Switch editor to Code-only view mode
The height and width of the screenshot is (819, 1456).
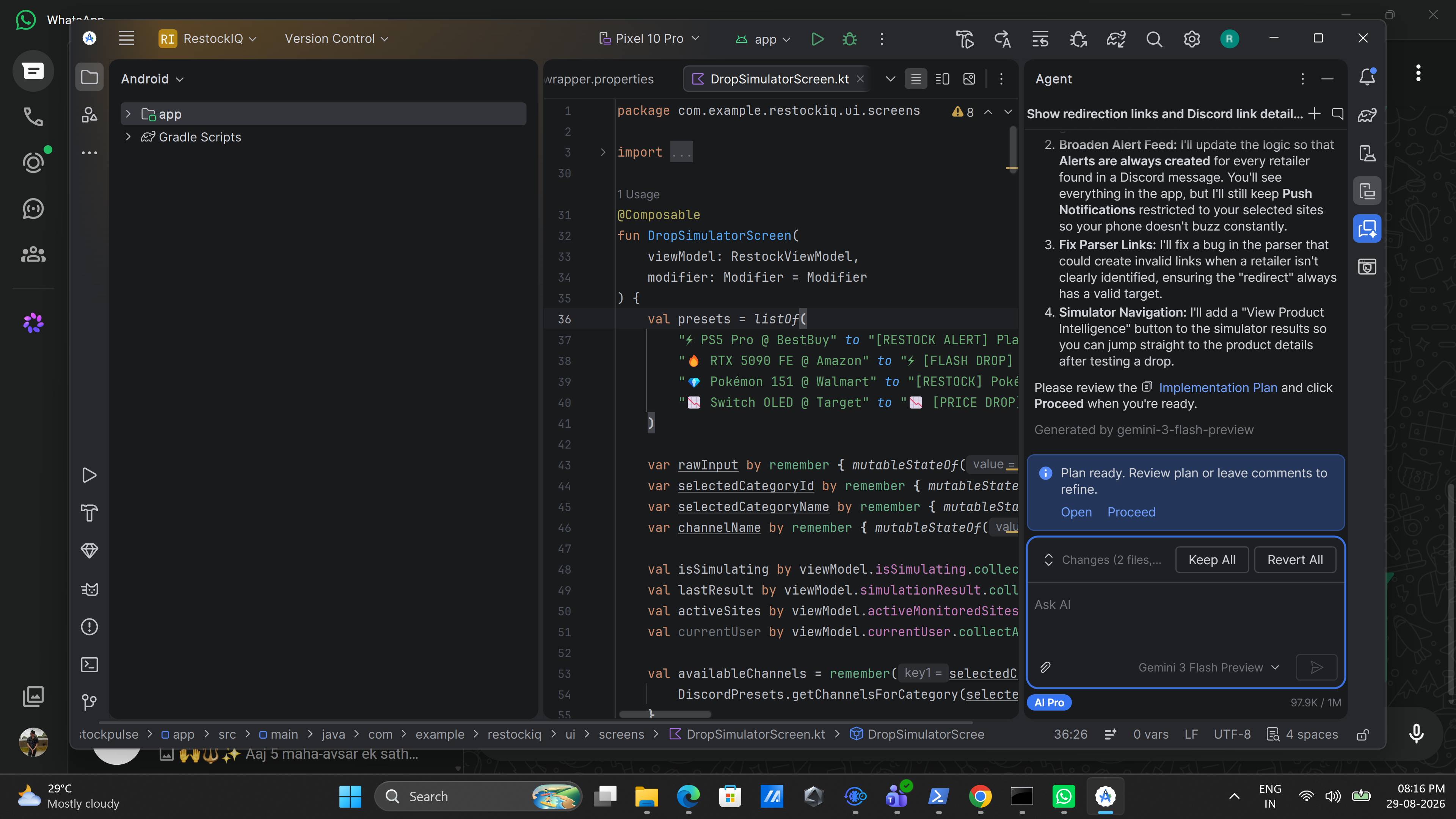pos(916,79)
